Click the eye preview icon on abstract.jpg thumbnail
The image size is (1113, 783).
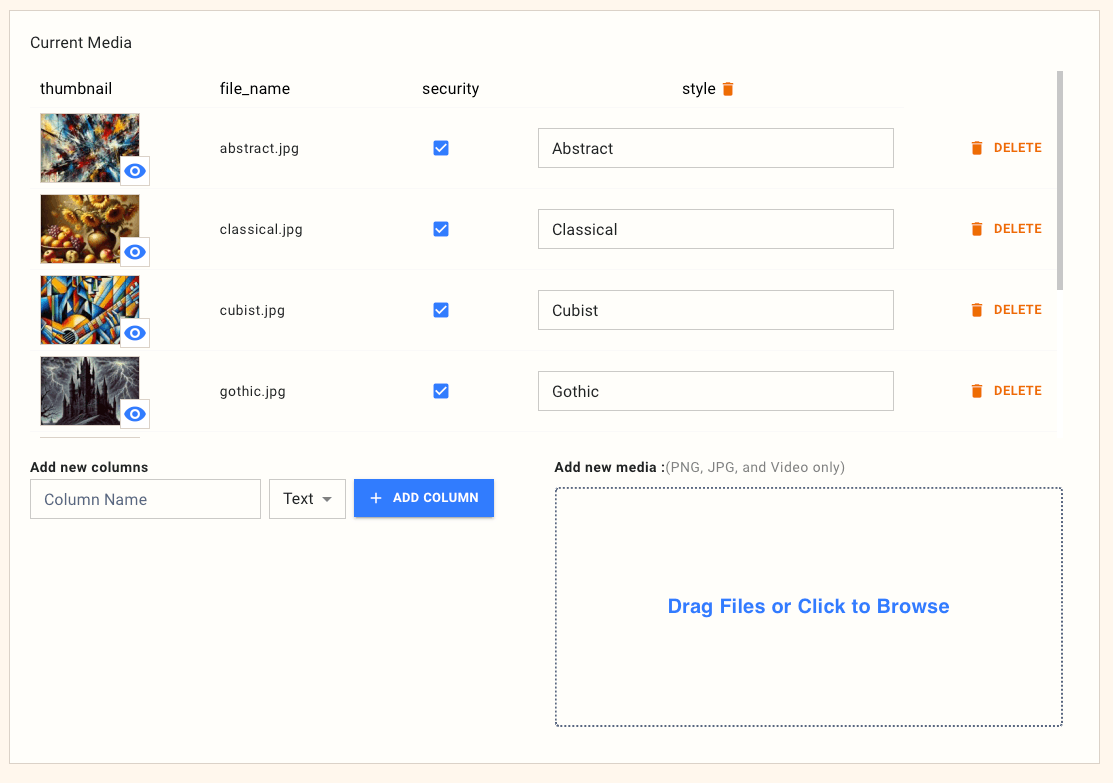tap(135, 171)
